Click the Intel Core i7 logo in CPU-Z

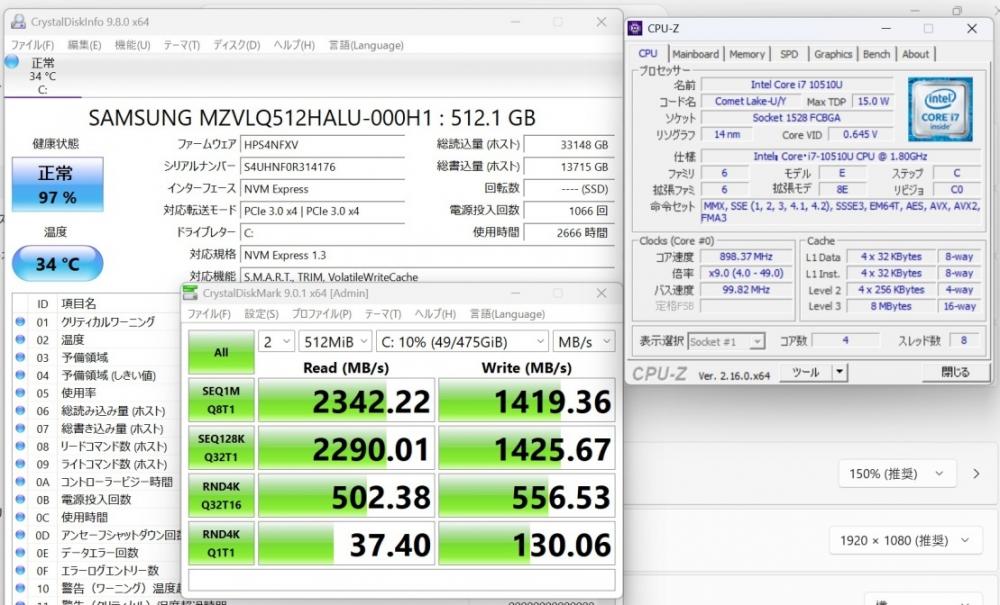point(941,109)
